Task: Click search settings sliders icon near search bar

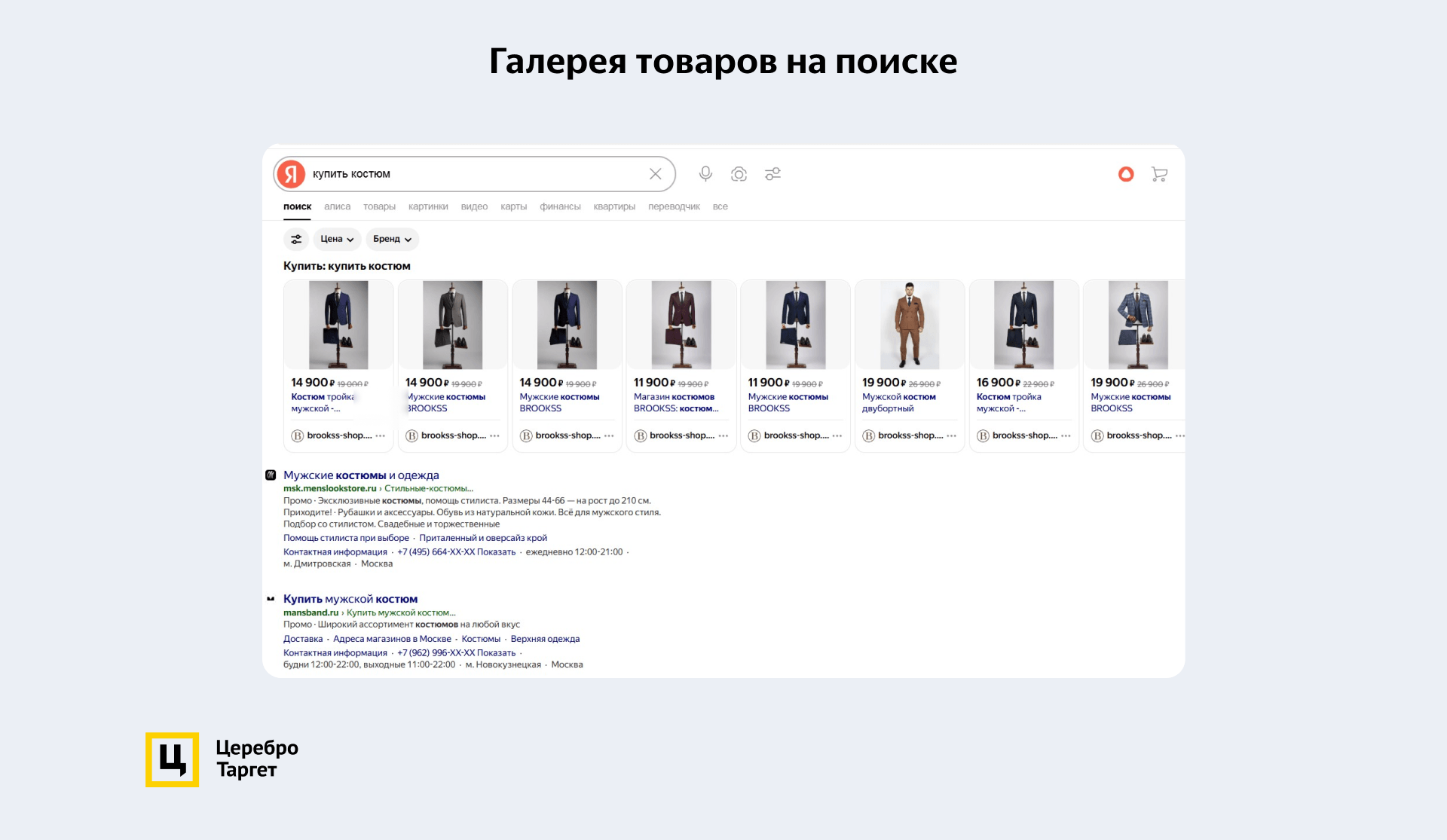Action: click(772, 174)
